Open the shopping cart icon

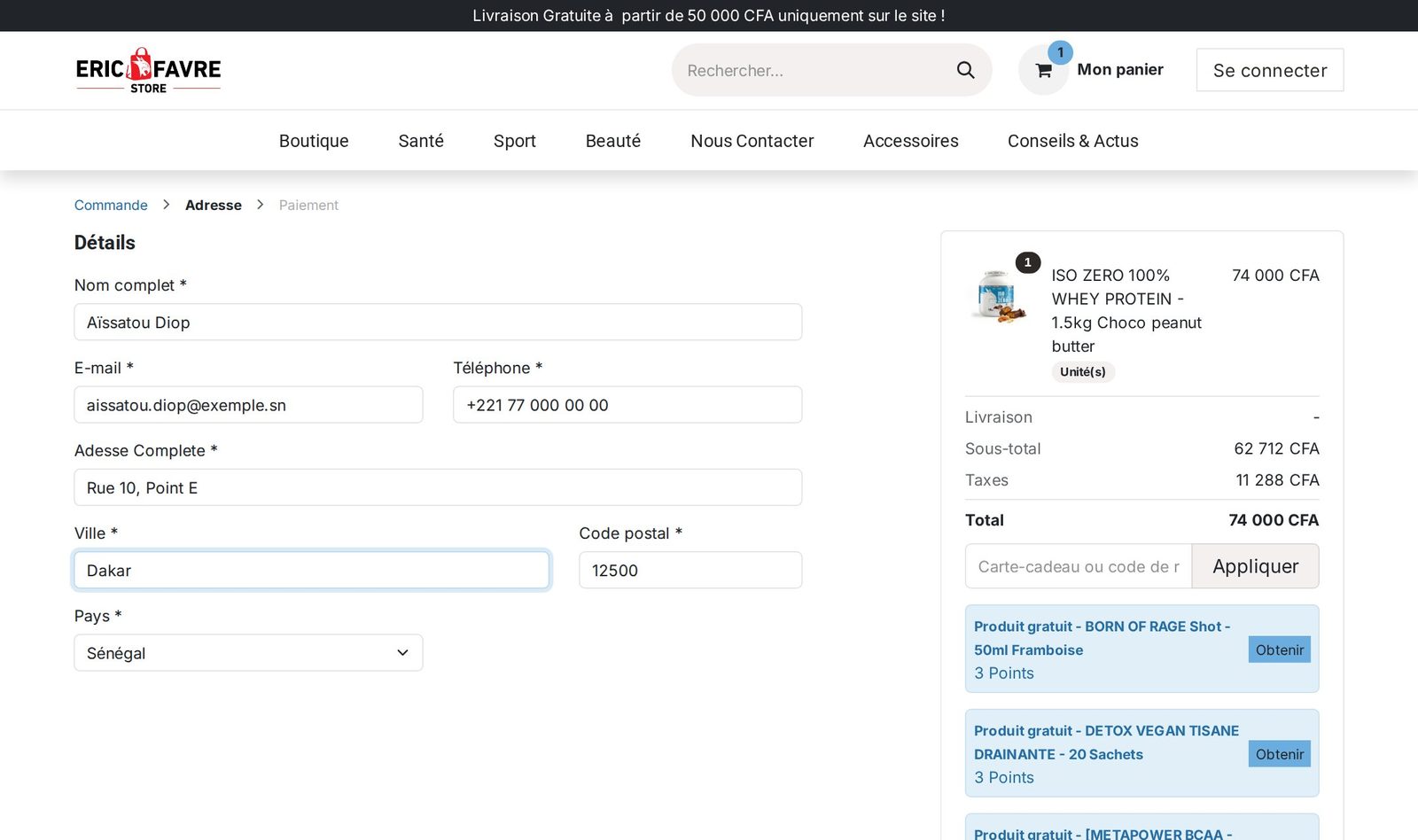1043,71
